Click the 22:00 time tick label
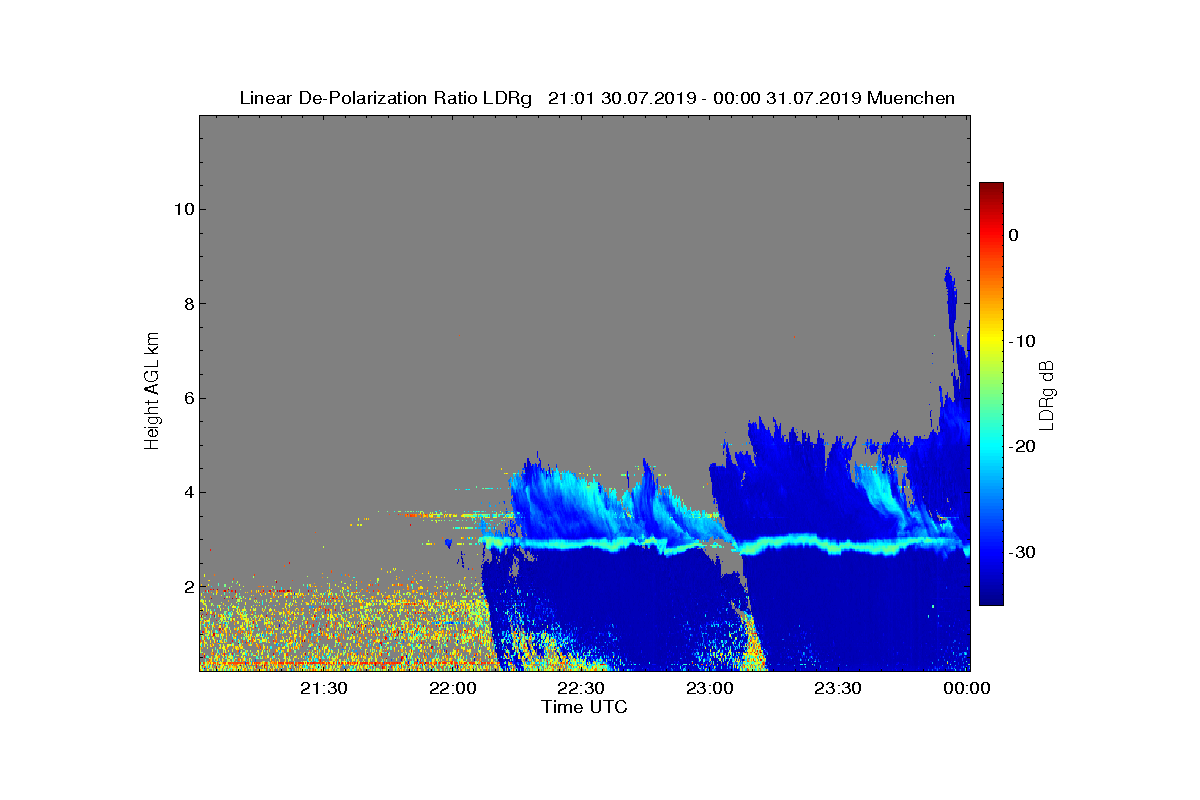 [452, 688]
